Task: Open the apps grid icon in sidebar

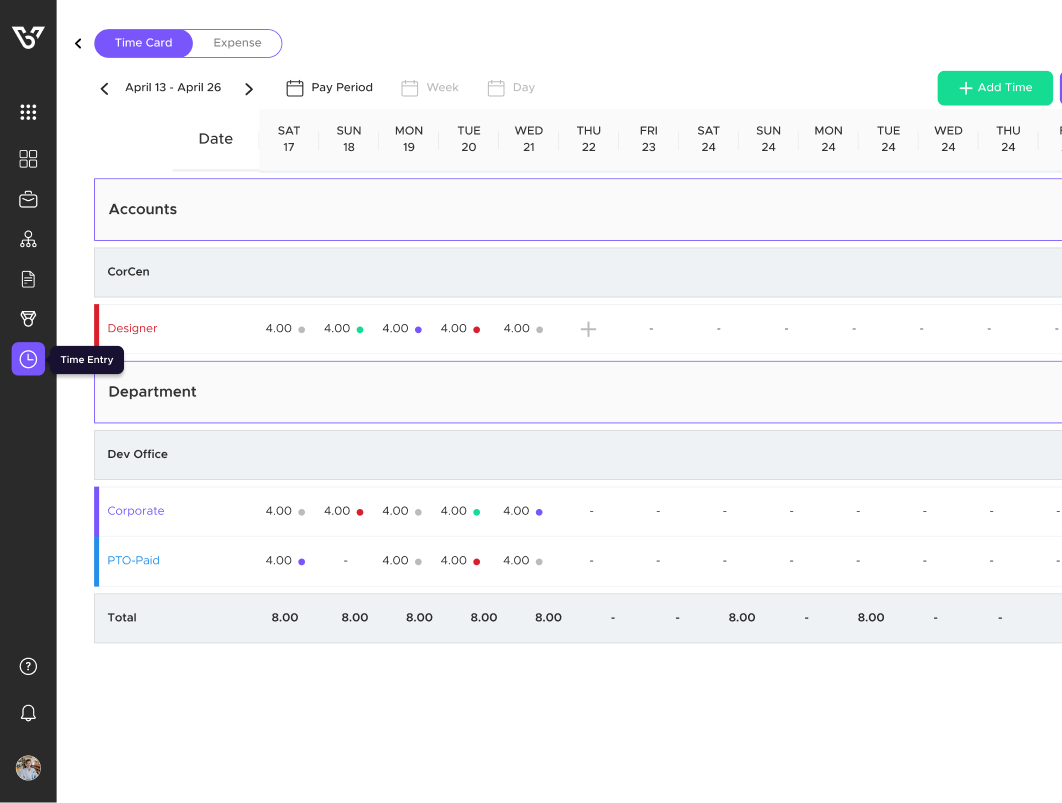Action: click(x=28, y=112)
